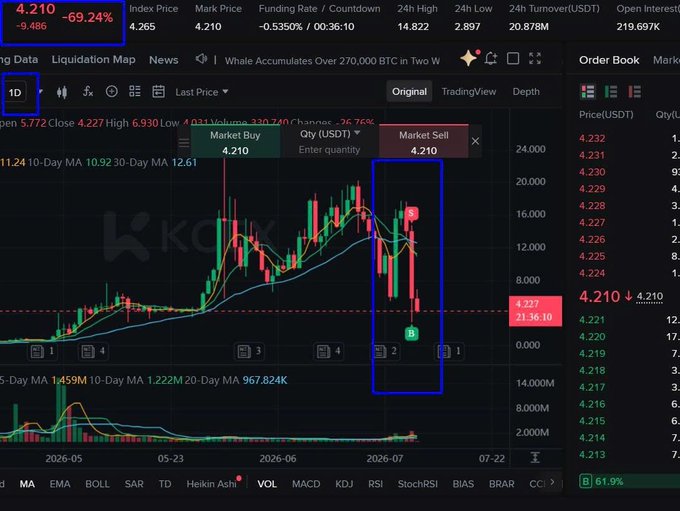Show asks-only order book view icon
This screenshot has height=511, width=680.
(x=634, y=92)
